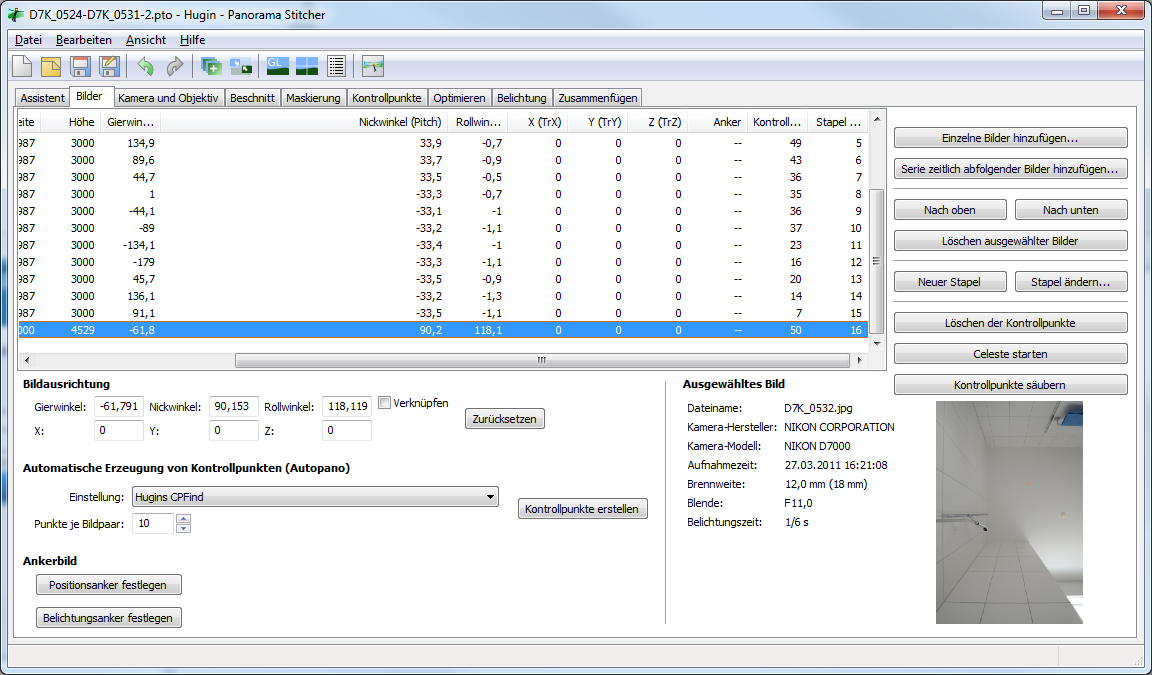This screenshot has height=675, width=1152.
Task: Click the Celeste starten button
Action: [x=1010, y=354]
